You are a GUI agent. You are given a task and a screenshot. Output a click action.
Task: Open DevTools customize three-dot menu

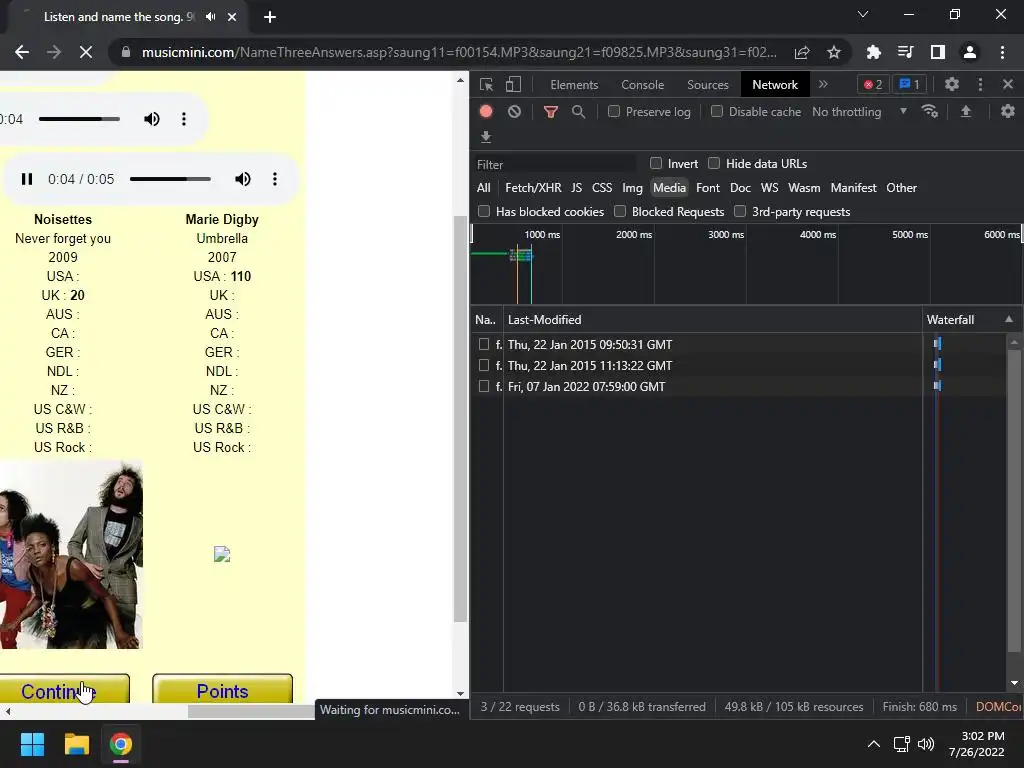coord(980,84)
